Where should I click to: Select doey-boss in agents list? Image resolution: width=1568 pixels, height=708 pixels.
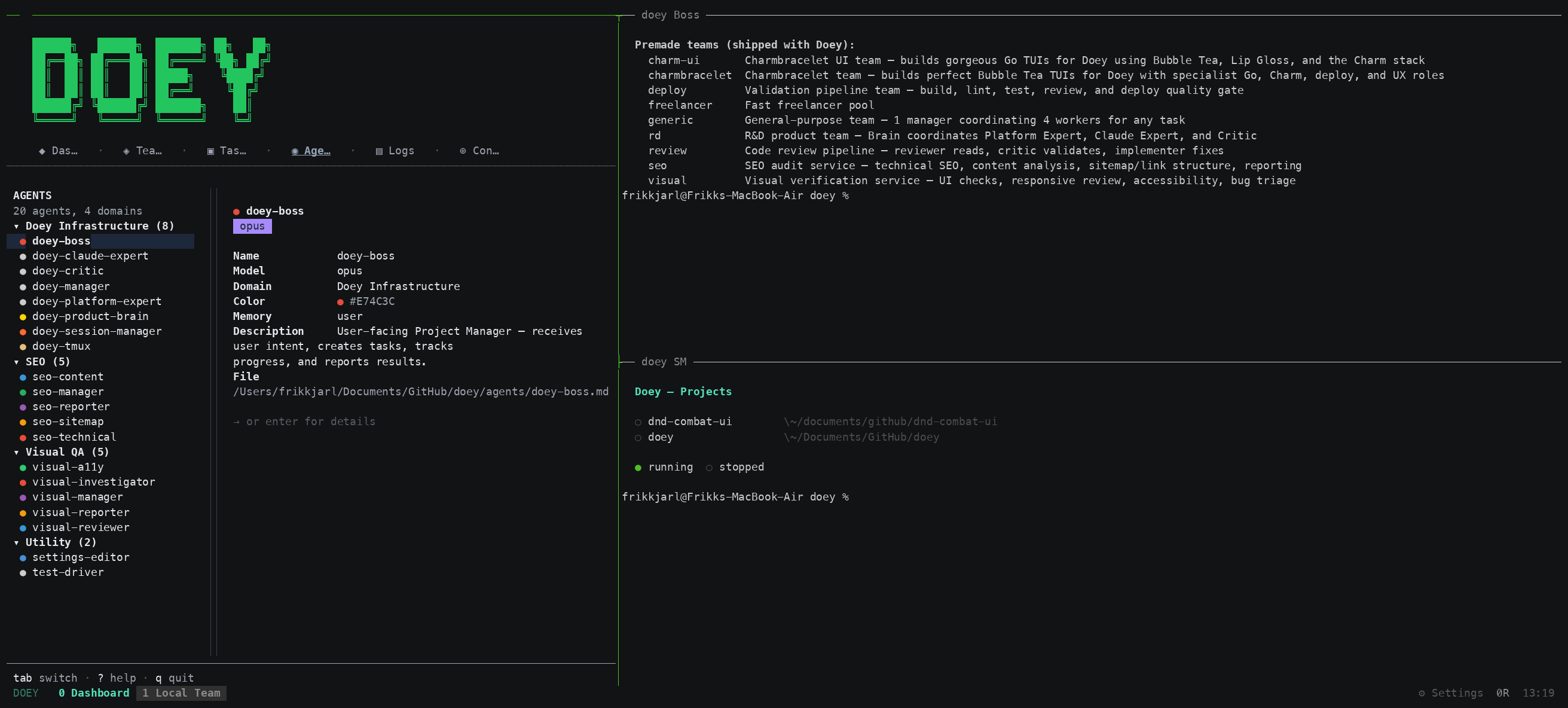tap(100, 241)
